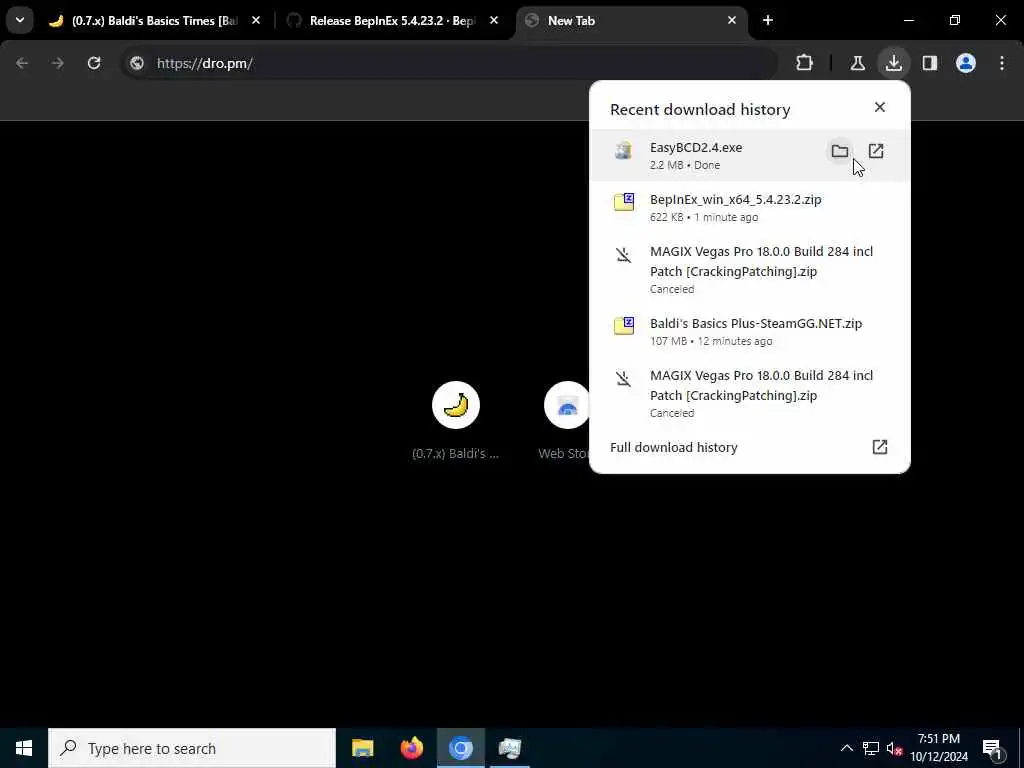The image size is (1024, 768).
Task: Open the Web Store shortcut tile
Action: click(x=567, y=421)
